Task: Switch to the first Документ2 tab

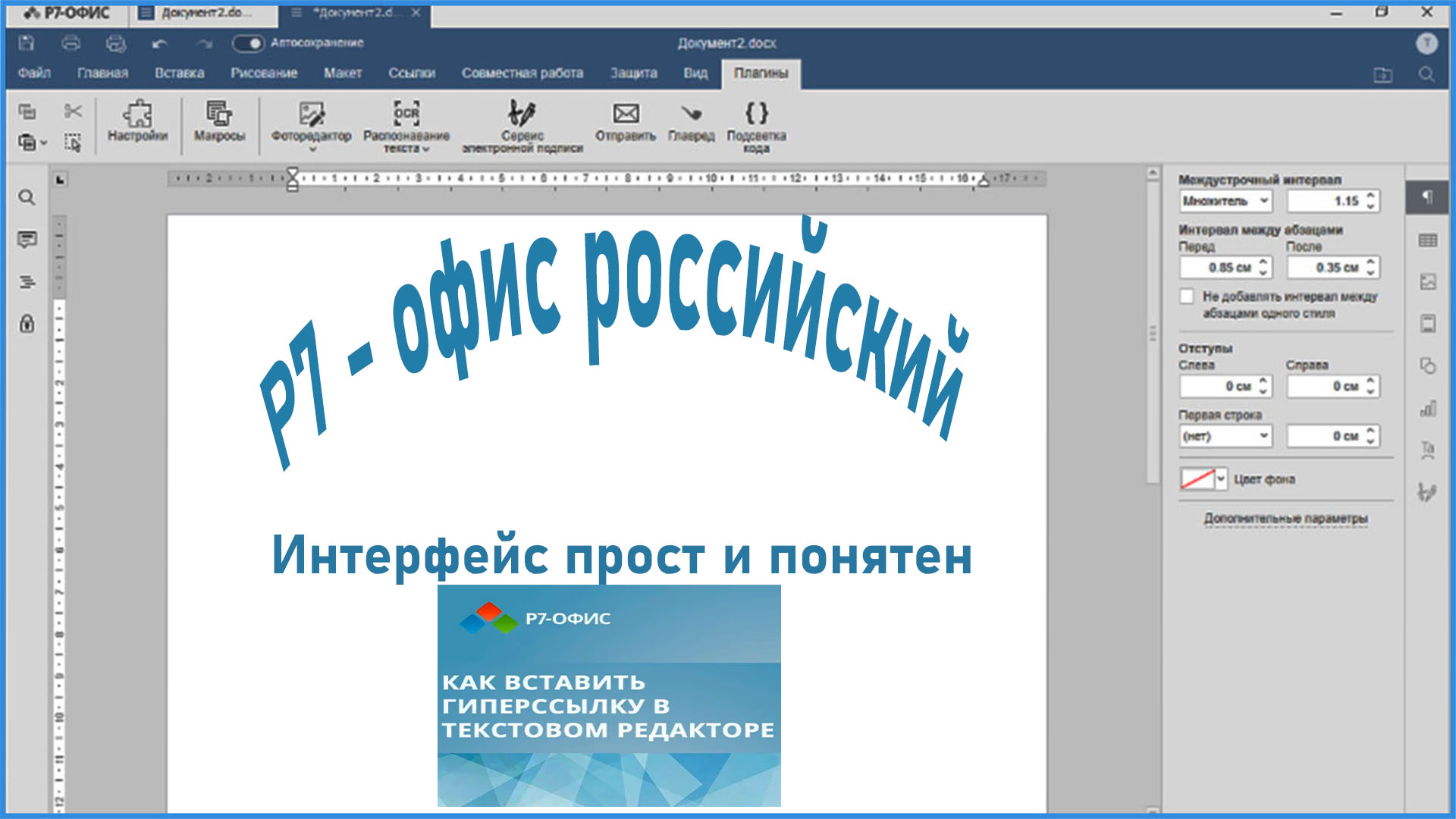Action: [x=202, y=13]
